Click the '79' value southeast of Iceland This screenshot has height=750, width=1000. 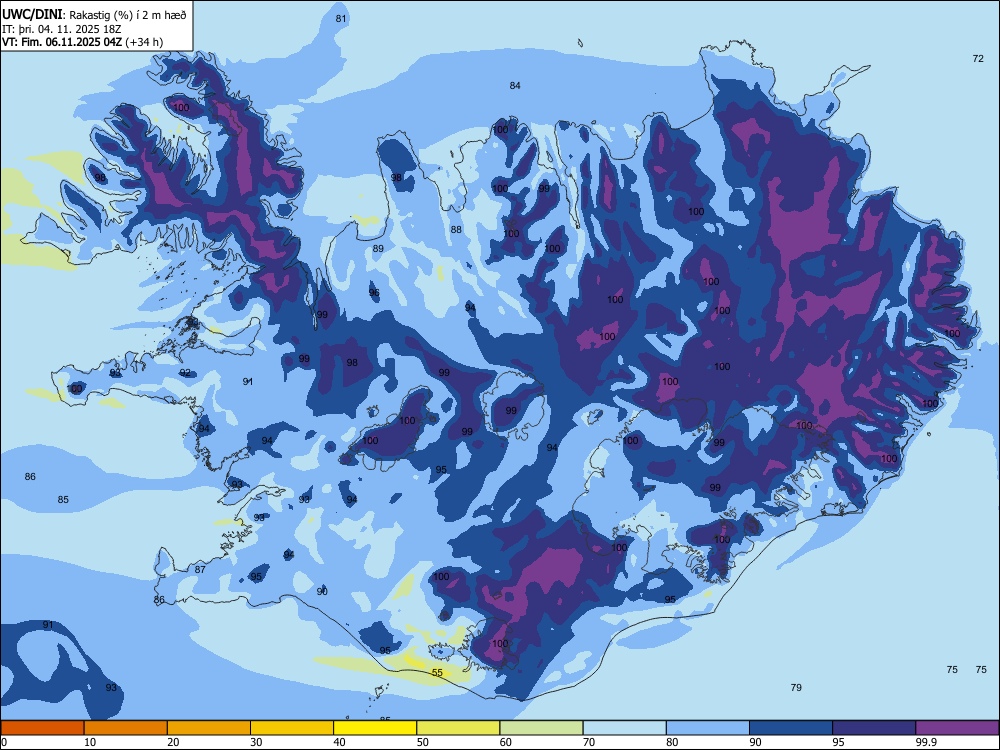(796, 688)
